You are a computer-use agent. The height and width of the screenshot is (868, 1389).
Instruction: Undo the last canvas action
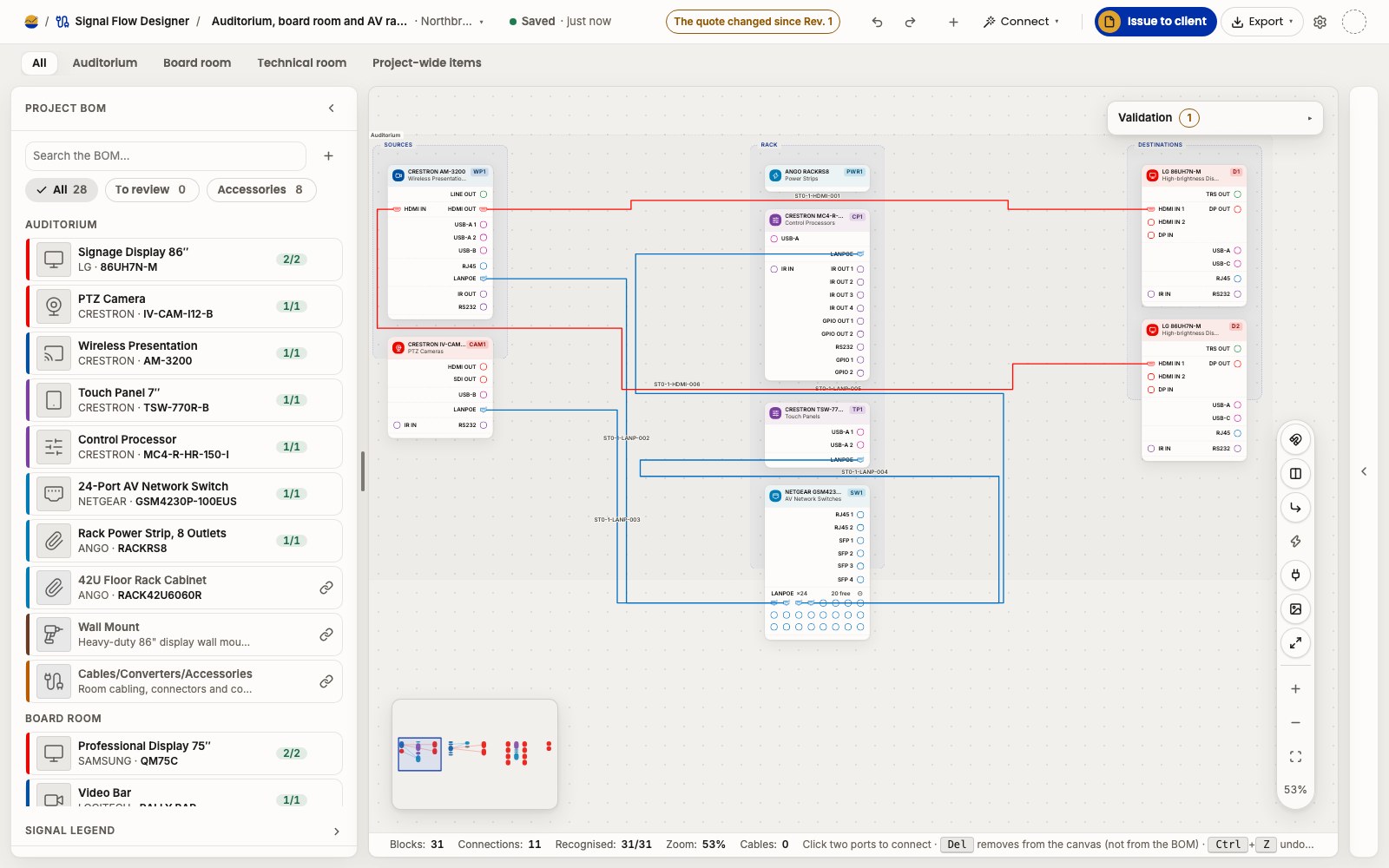pyautogui.click(x=877, y=22)
